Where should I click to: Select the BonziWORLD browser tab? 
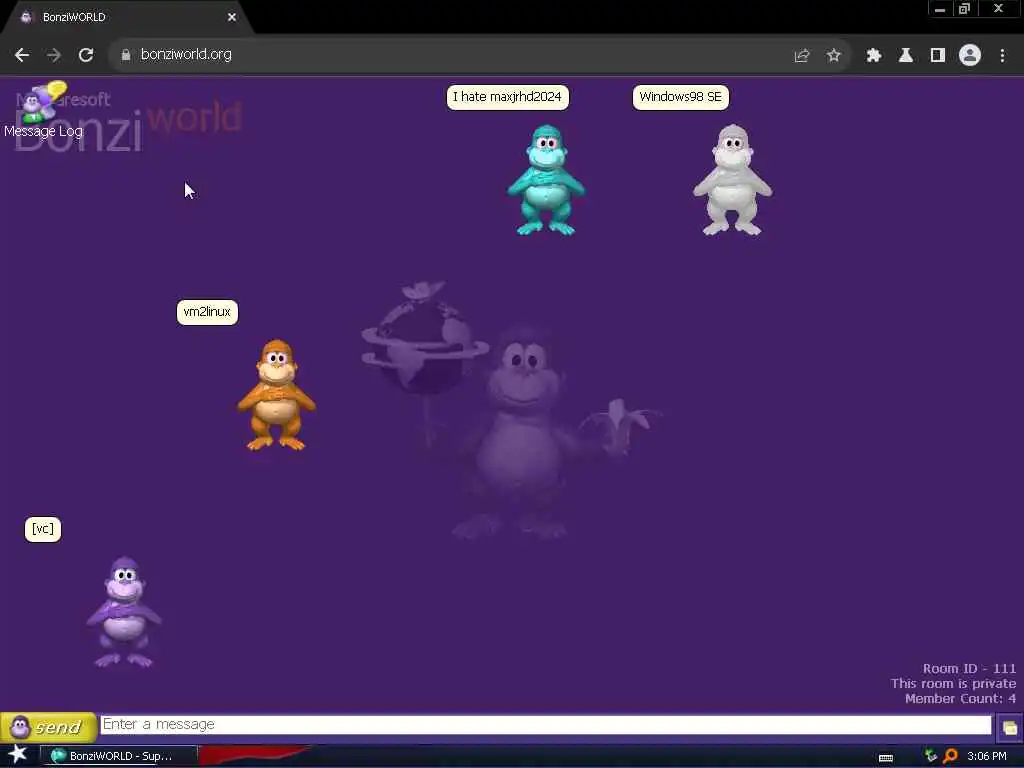pyautogui.click(x=127, y=18)
